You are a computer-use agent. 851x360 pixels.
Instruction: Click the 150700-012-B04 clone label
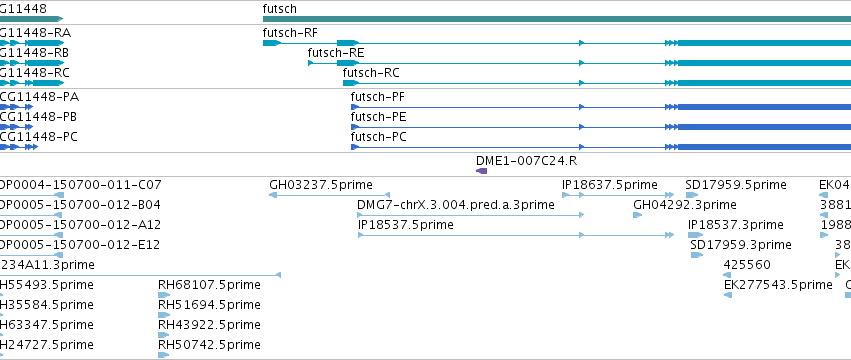point(80,205)
